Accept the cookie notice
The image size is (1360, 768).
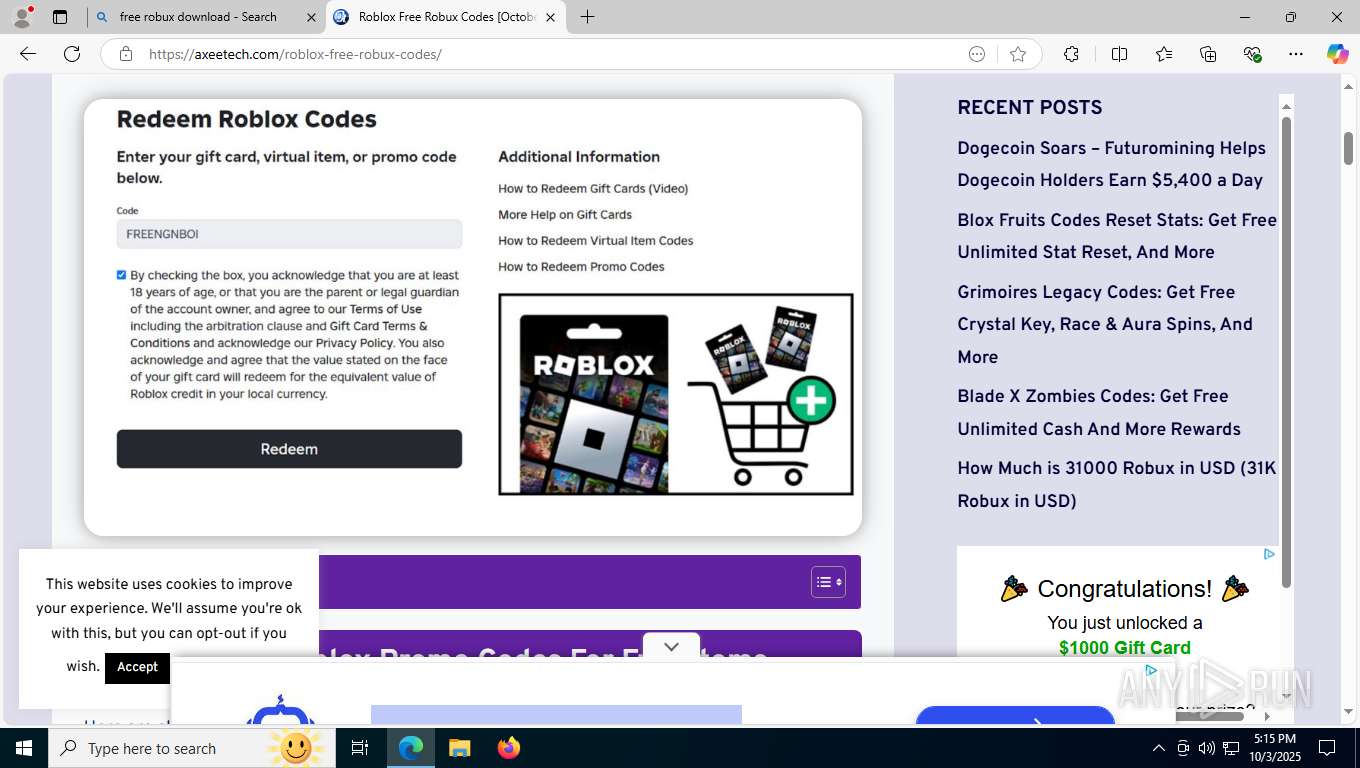pos(137,667)
